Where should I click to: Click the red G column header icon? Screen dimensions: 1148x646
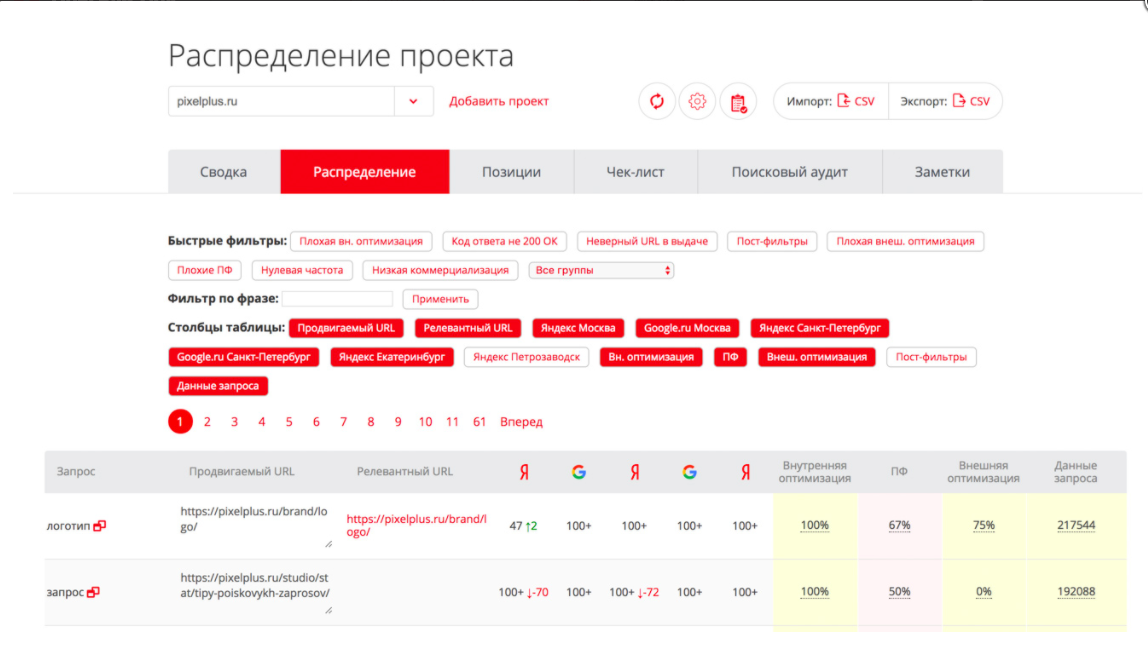(x=579, y=472)
